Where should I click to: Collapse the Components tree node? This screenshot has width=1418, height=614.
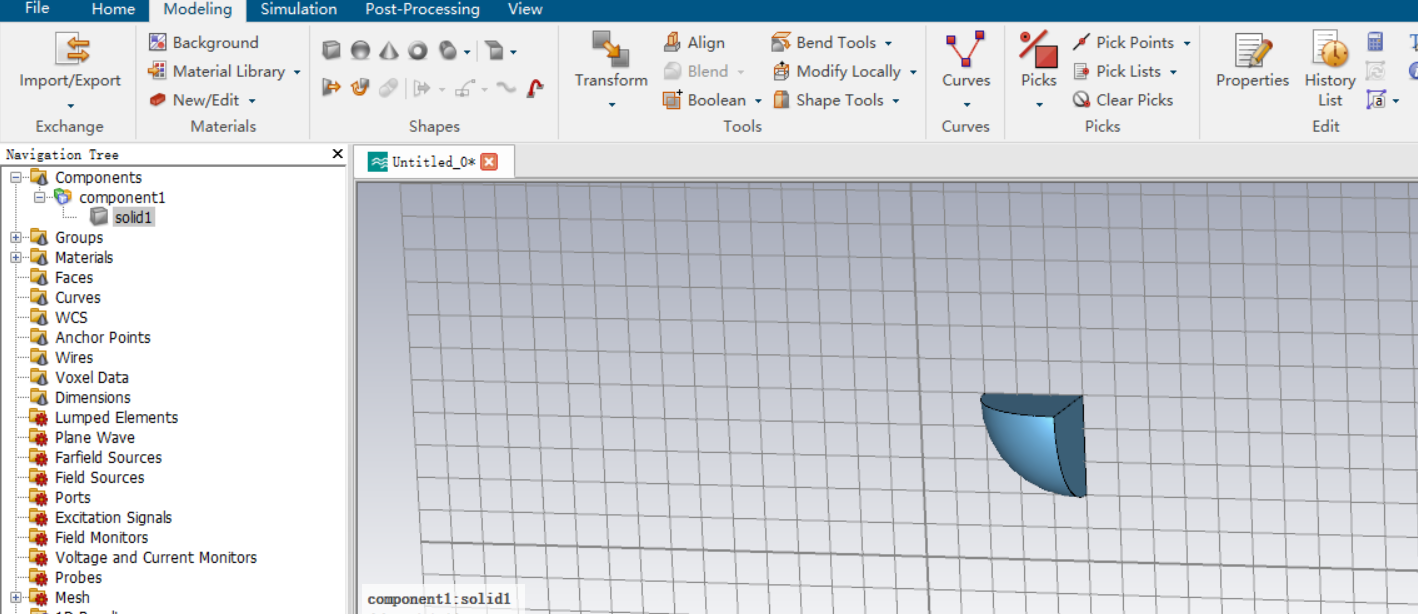click(16, 177)
